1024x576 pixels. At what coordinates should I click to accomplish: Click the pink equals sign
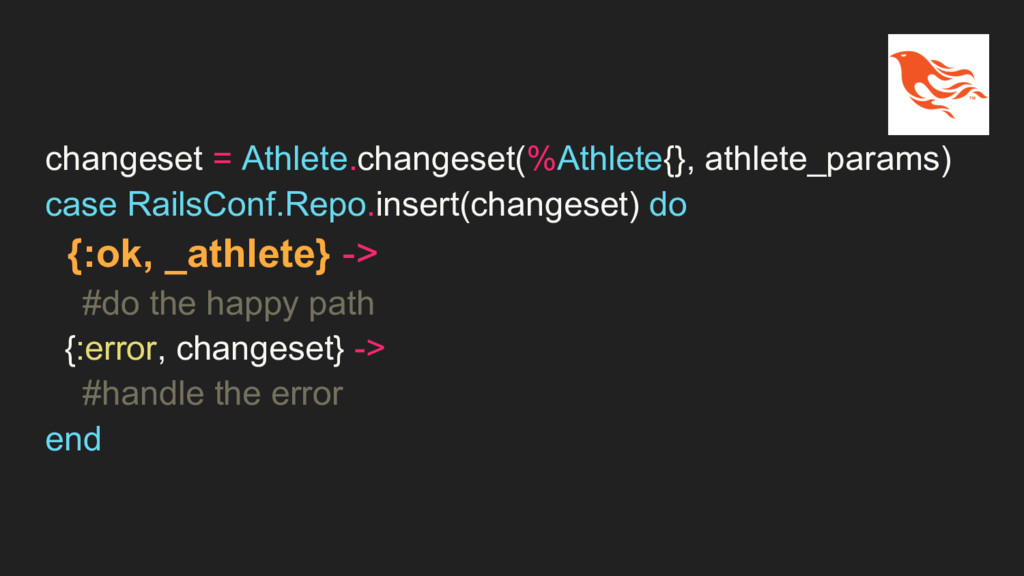pyautogui.click(x=222, y=159)
